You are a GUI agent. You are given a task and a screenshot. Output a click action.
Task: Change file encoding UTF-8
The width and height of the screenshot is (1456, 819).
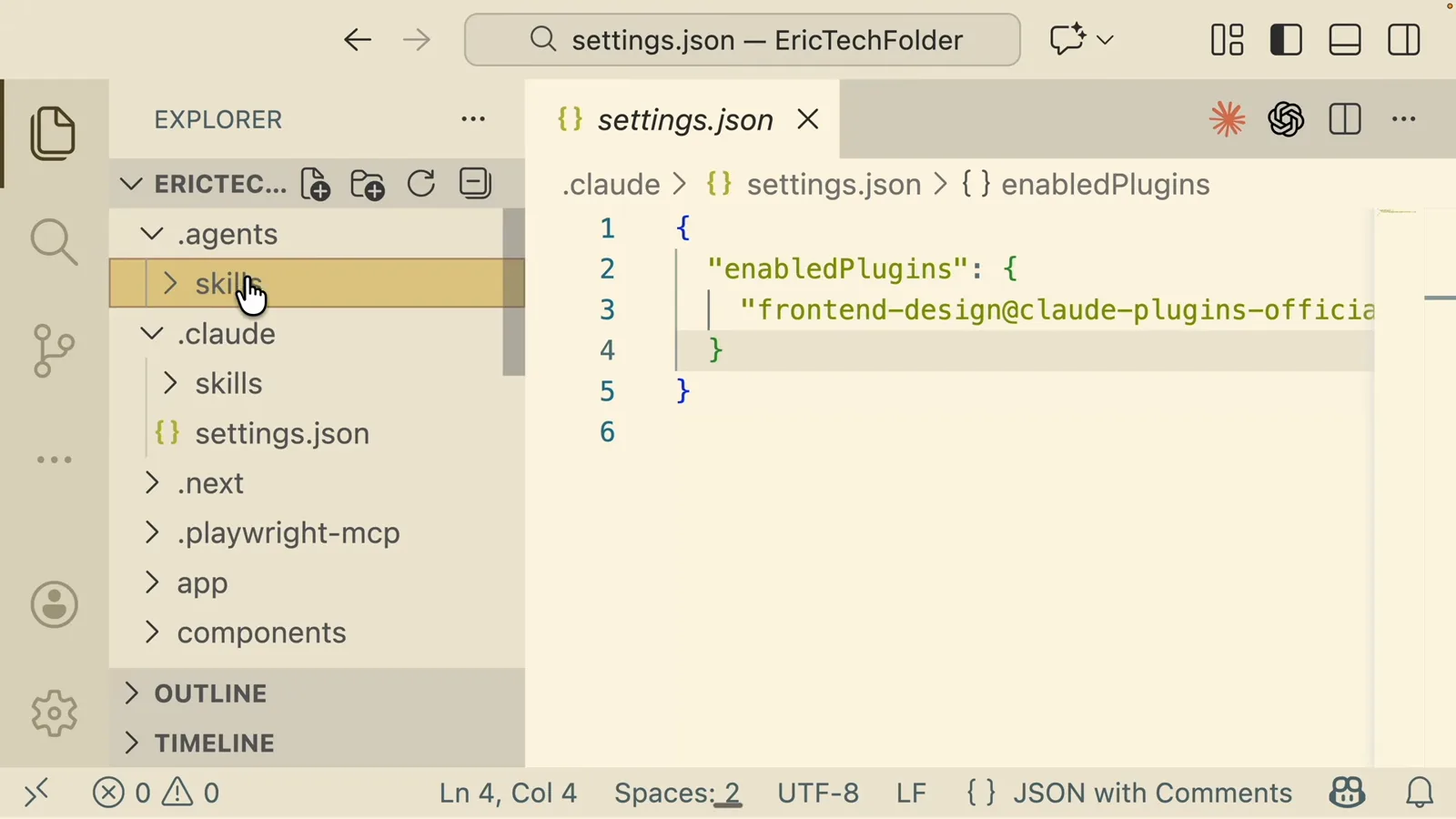click(817, 793)
